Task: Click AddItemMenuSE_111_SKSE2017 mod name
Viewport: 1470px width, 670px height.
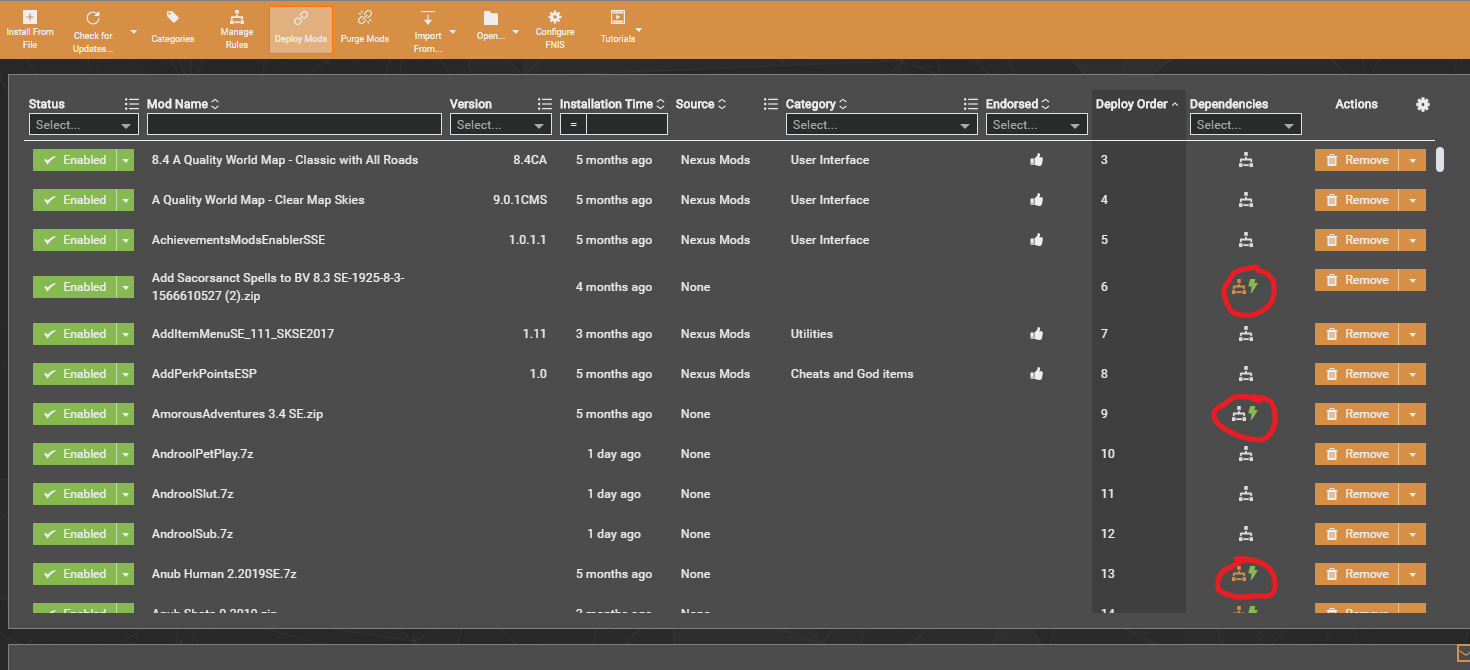Action: 243,334
